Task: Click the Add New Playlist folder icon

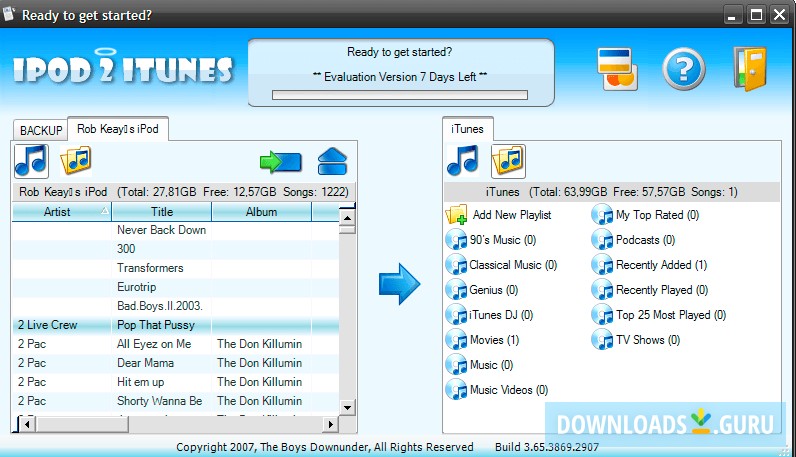Action: pyautogui.click(x=456, y=215)
